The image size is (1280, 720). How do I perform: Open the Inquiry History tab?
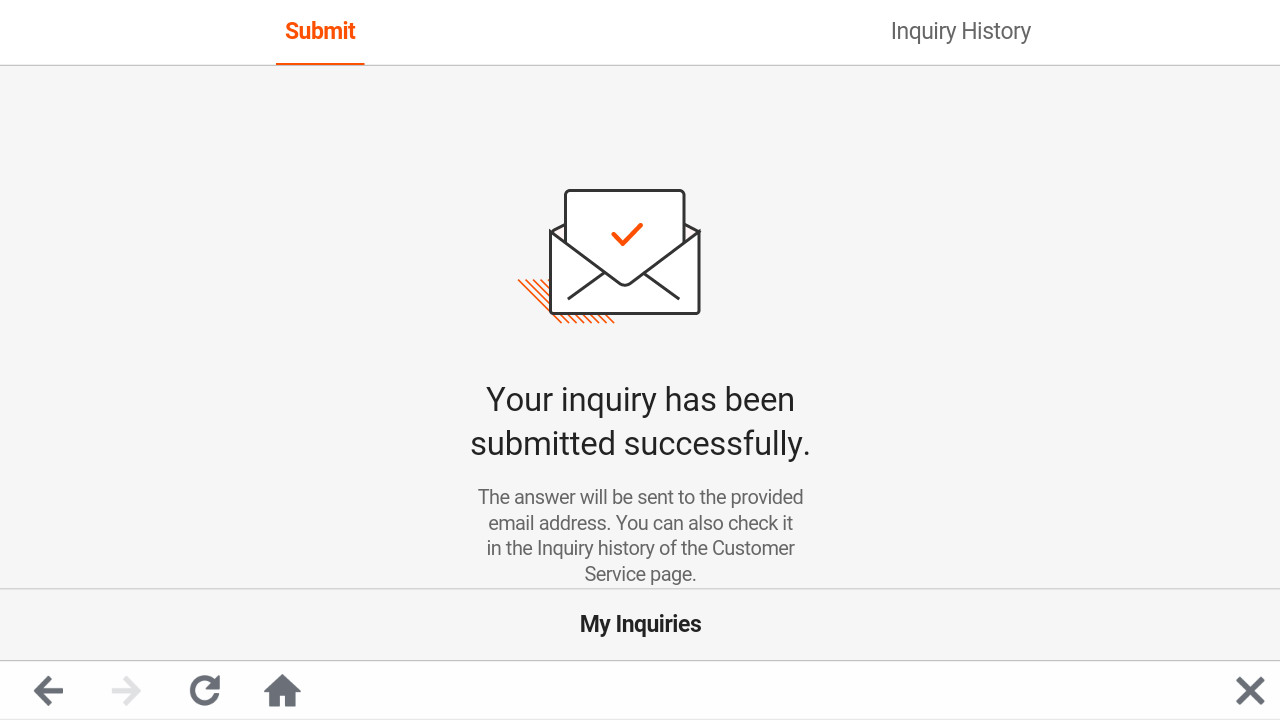(x=960, y=31)
